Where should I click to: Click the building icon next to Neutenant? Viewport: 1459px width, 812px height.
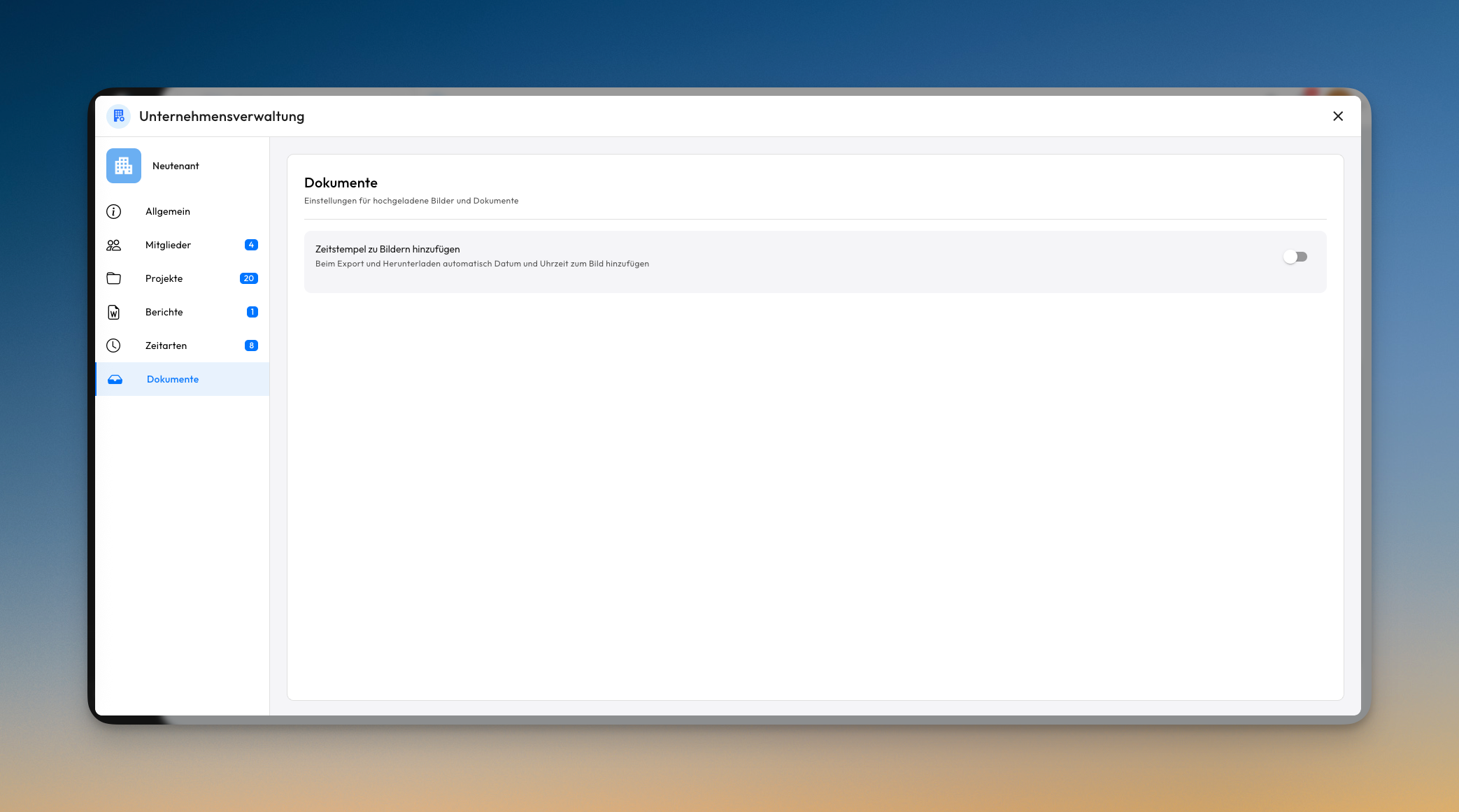(x=123, y=166)
